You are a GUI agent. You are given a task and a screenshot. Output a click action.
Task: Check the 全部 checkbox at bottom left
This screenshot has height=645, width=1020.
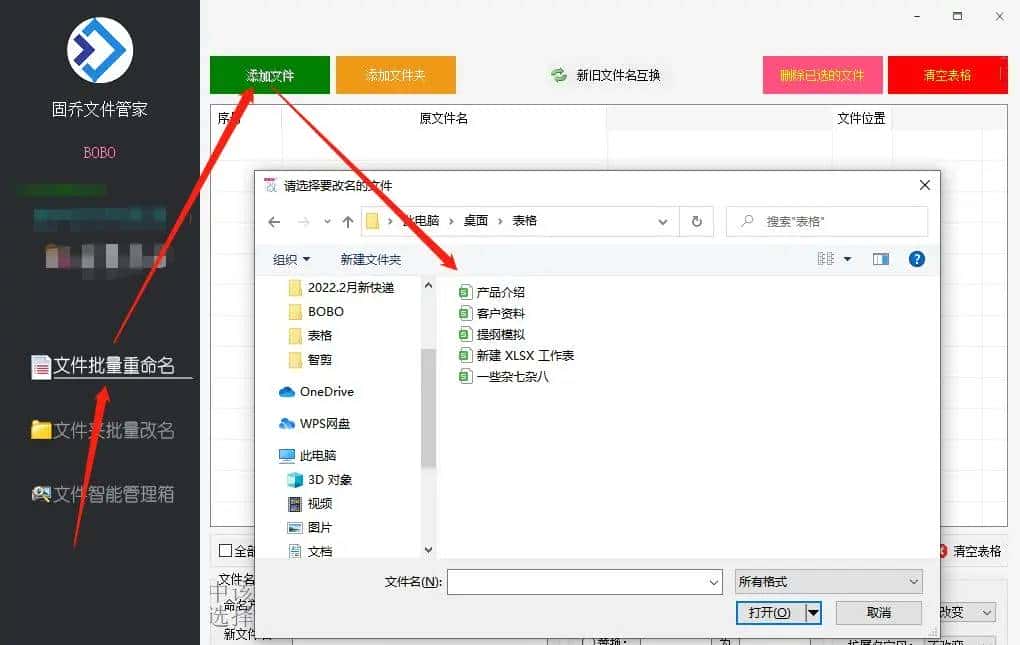227,550
